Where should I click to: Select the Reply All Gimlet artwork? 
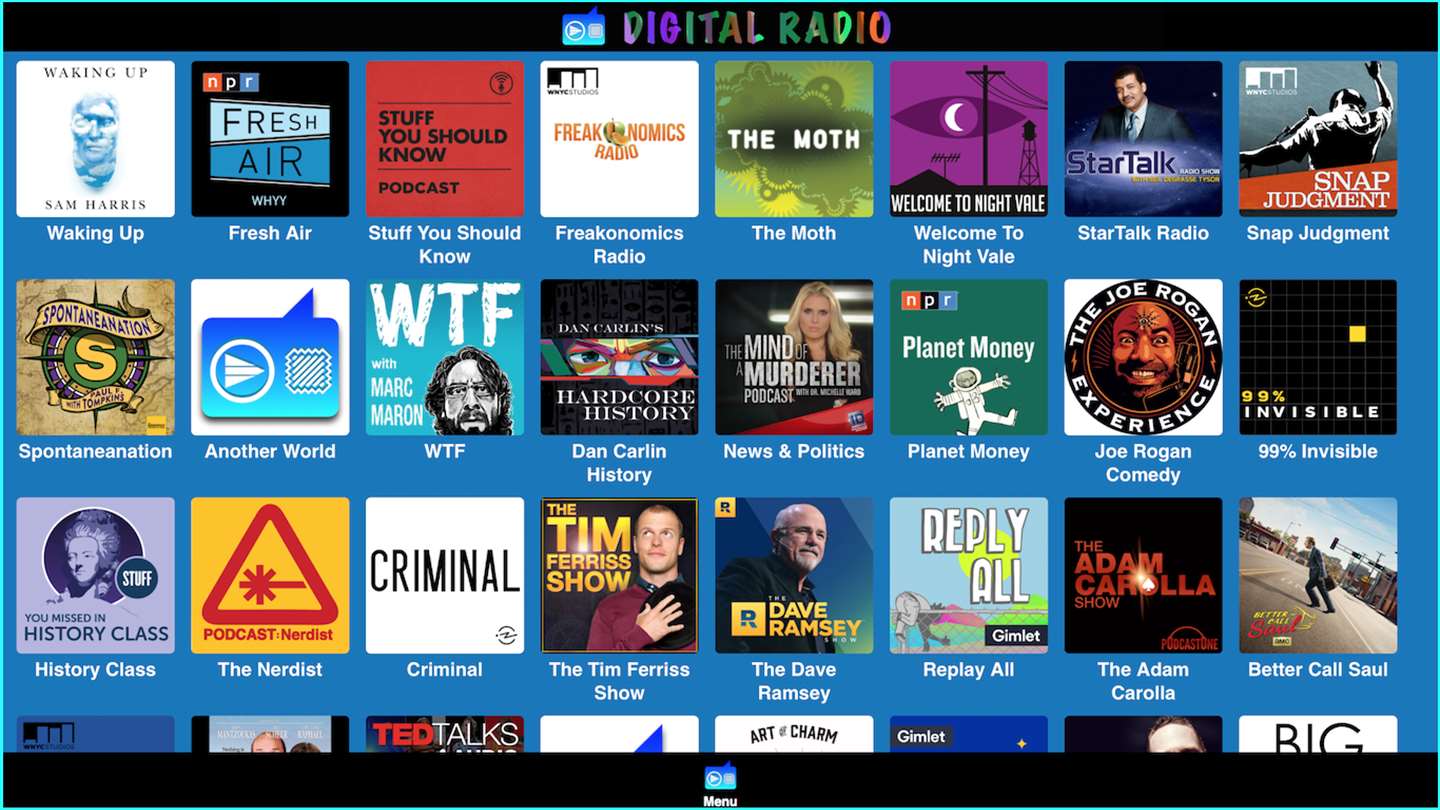(969, 575)
